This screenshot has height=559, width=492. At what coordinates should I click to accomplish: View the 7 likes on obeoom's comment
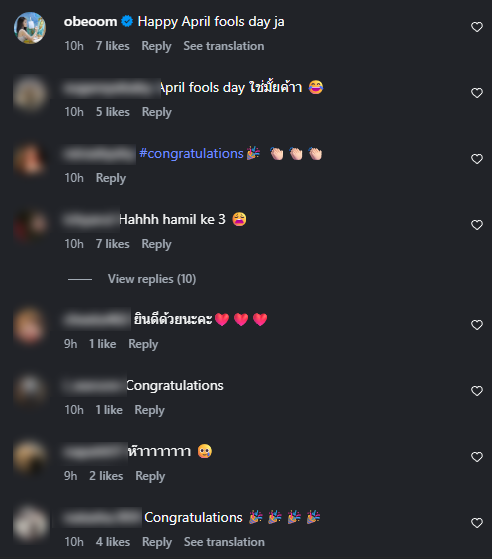coord(112,46)
